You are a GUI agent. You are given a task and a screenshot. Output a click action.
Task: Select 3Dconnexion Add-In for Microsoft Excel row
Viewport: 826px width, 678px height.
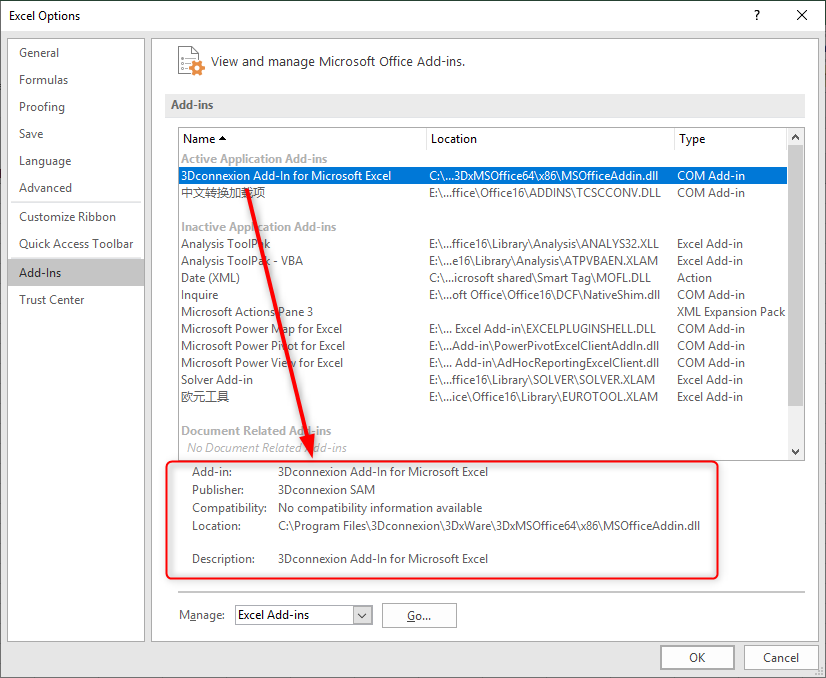483,175
